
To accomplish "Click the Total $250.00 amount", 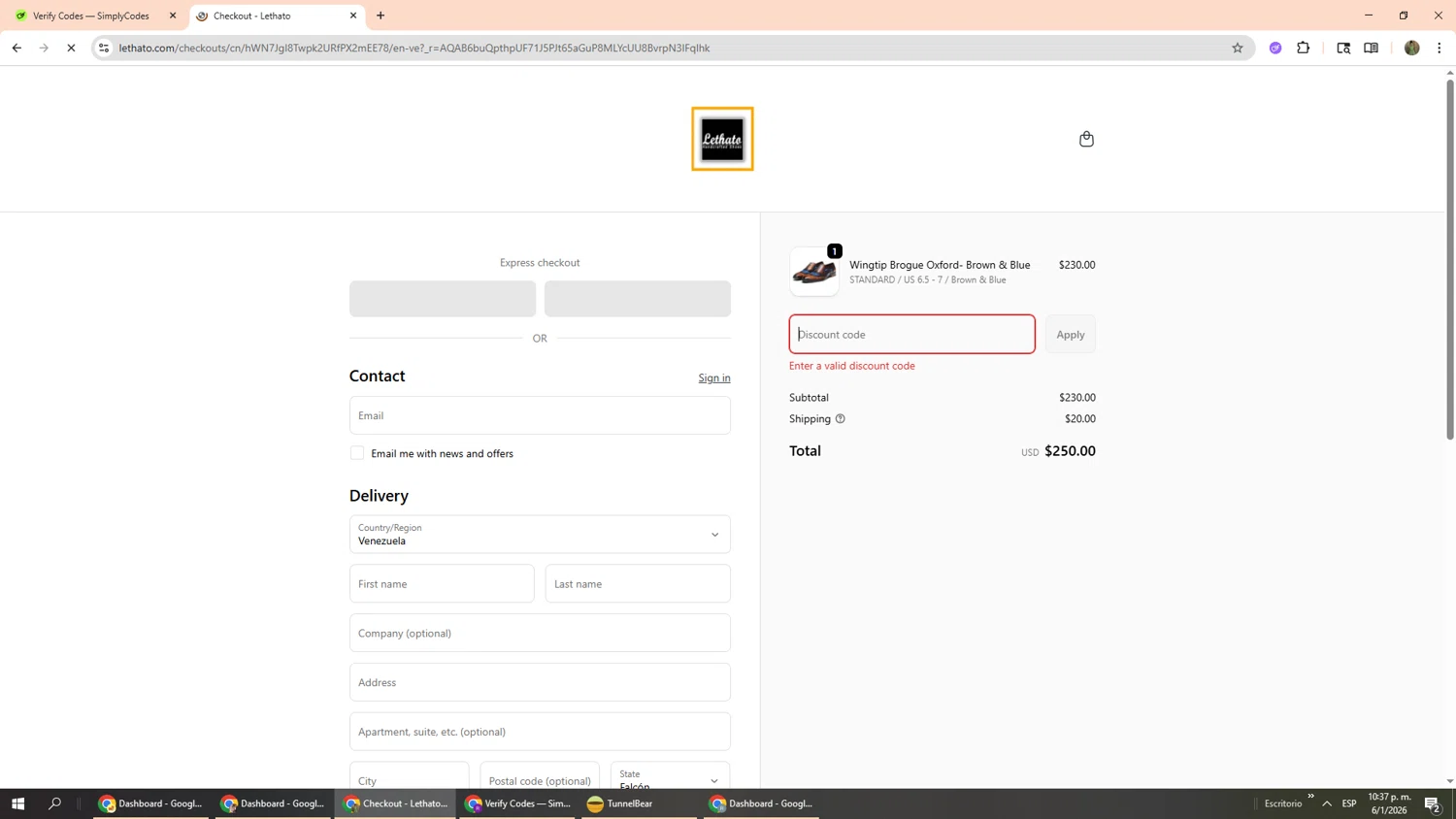I will [1070, 451].
